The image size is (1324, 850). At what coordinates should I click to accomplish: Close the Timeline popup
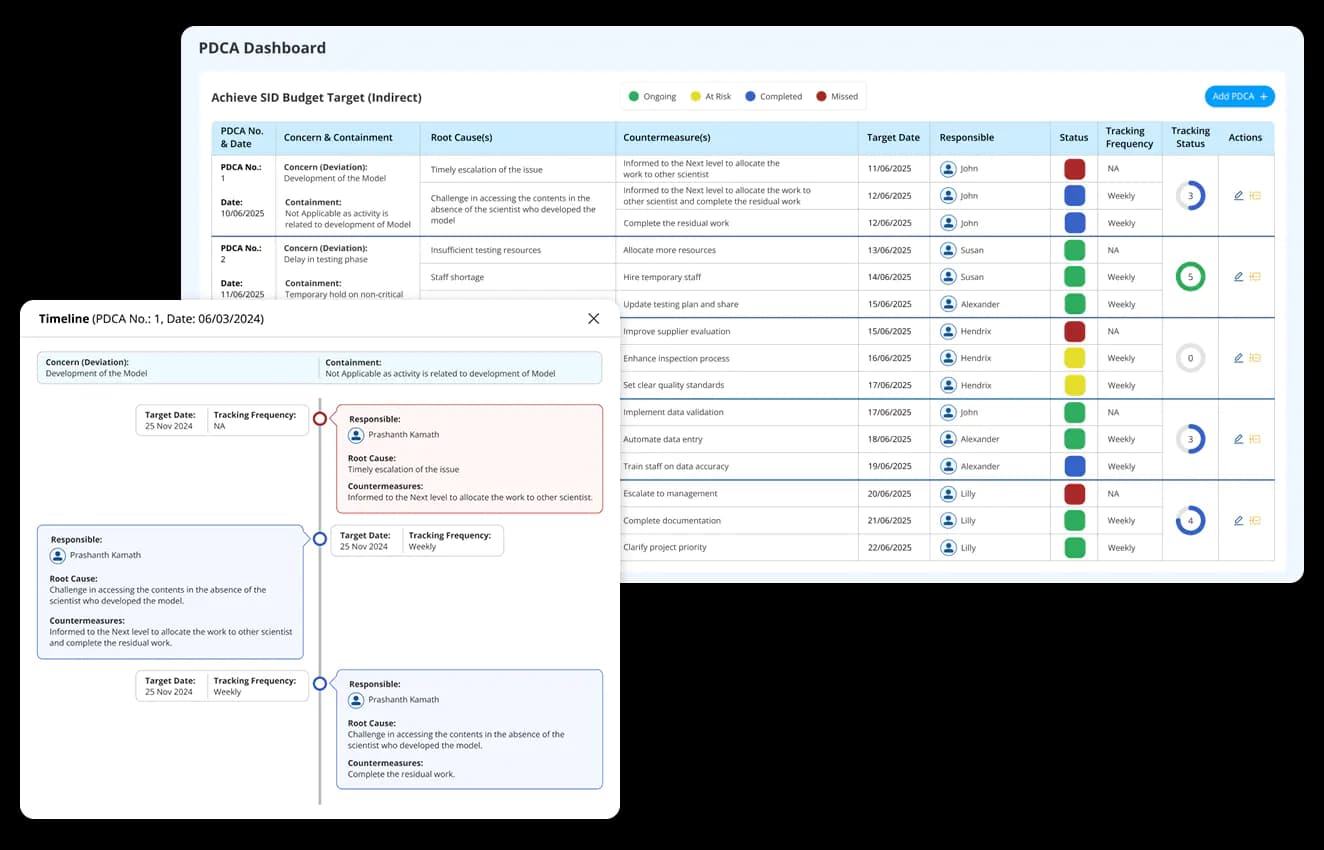[x=594, y=318]
